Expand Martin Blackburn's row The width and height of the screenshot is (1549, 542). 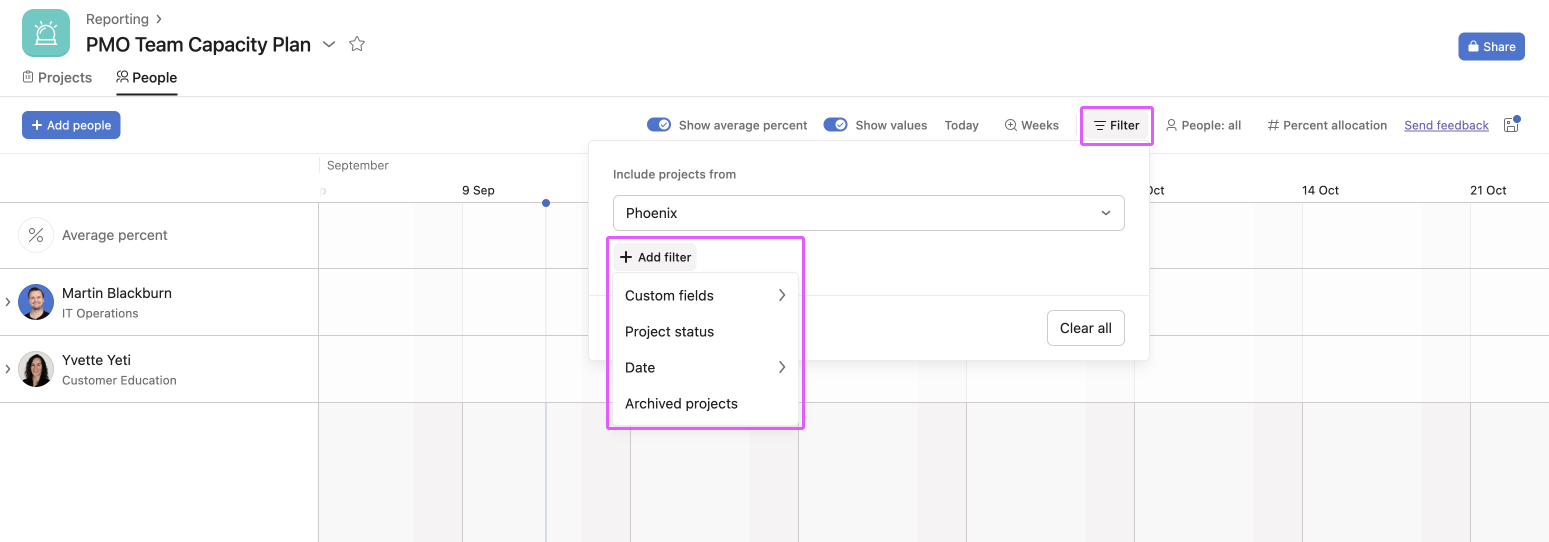[x=8, y=302]
